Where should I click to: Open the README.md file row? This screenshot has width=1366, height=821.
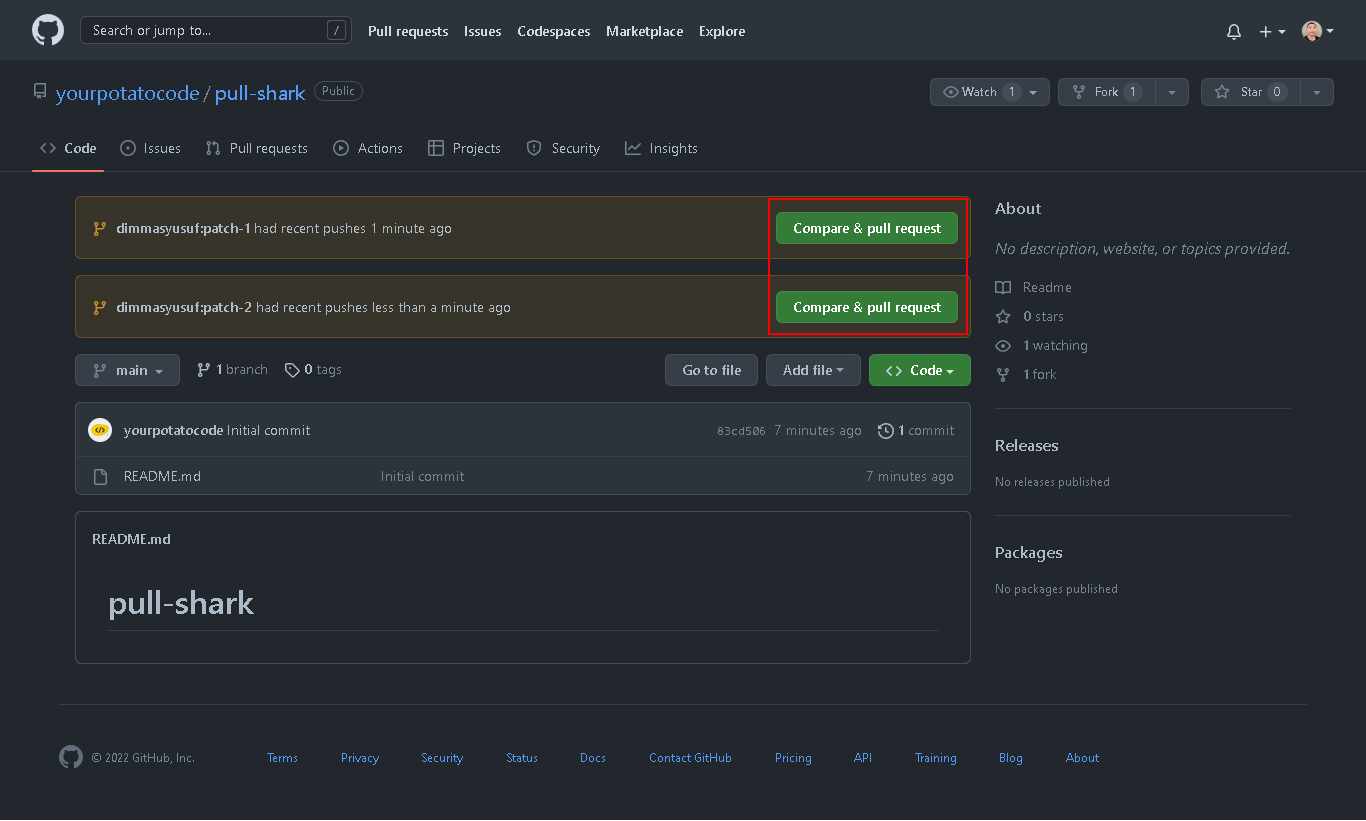coord(522,476)
